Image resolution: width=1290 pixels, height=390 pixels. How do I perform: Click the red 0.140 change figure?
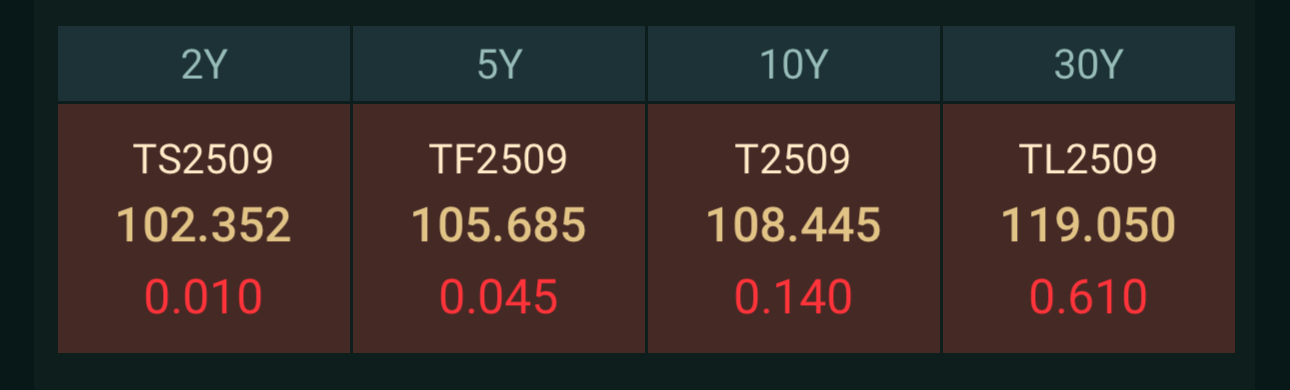point(794,298)
